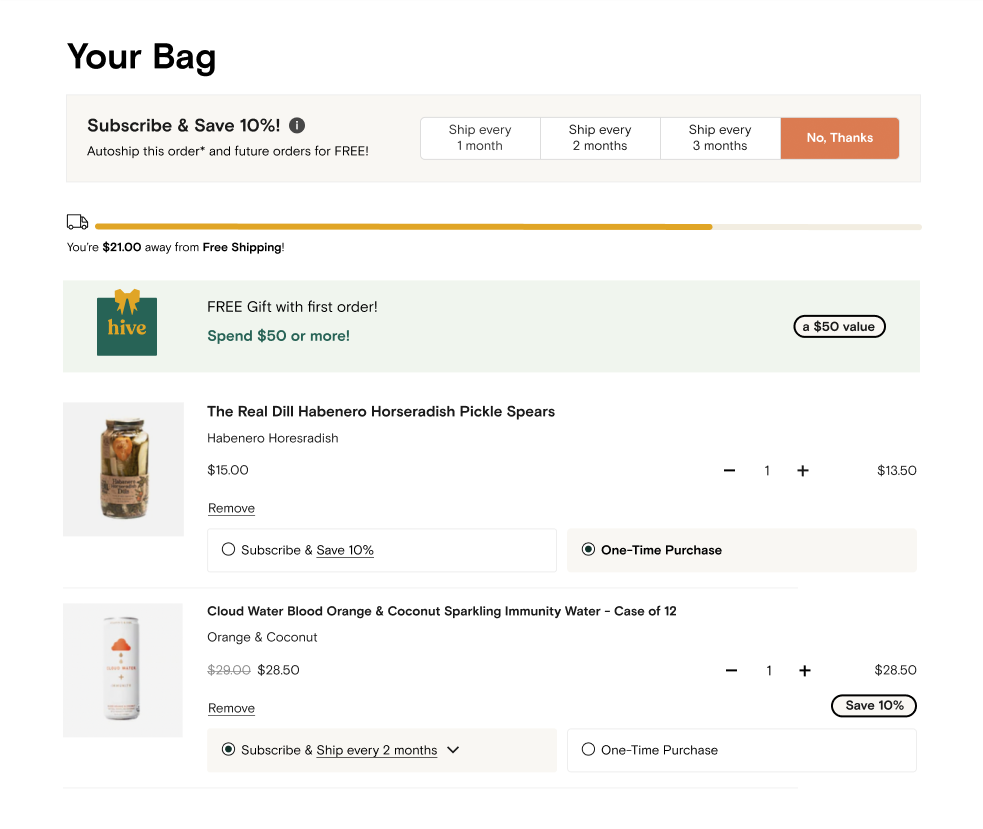Click the Hive gift box icon
This screenshot has height=829, width=983.
click(127, 324)
